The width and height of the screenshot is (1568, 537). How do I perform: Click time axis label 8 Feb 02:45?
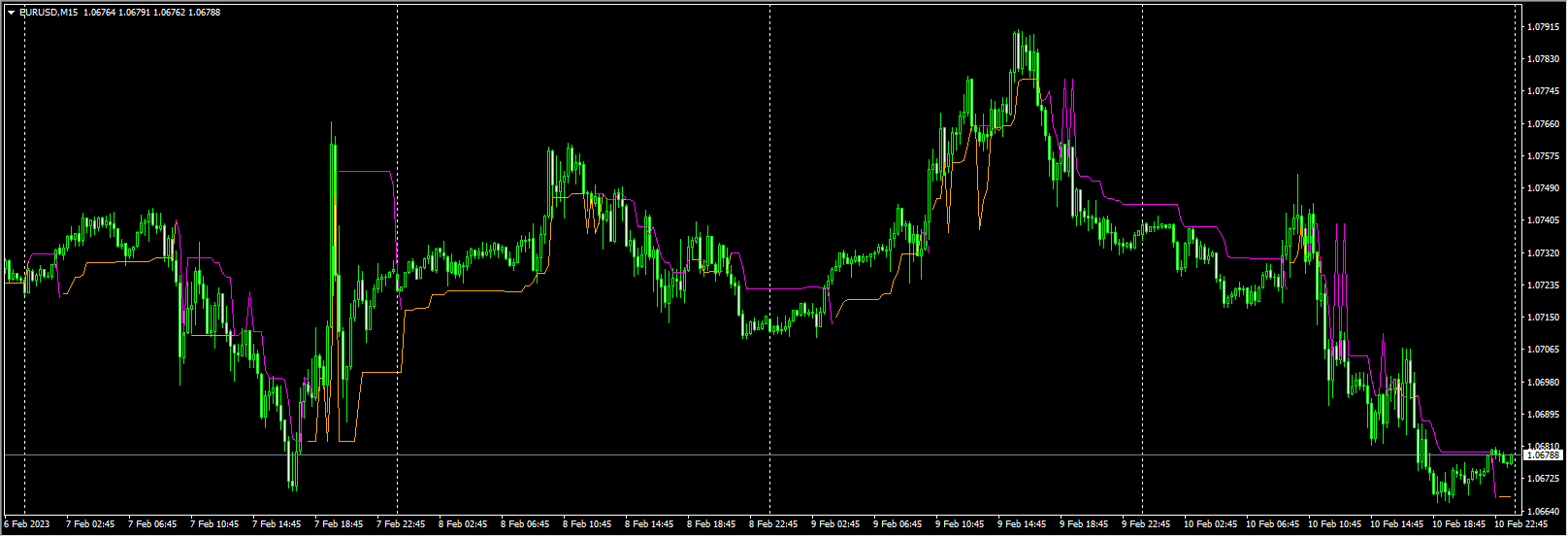[463, 524]
